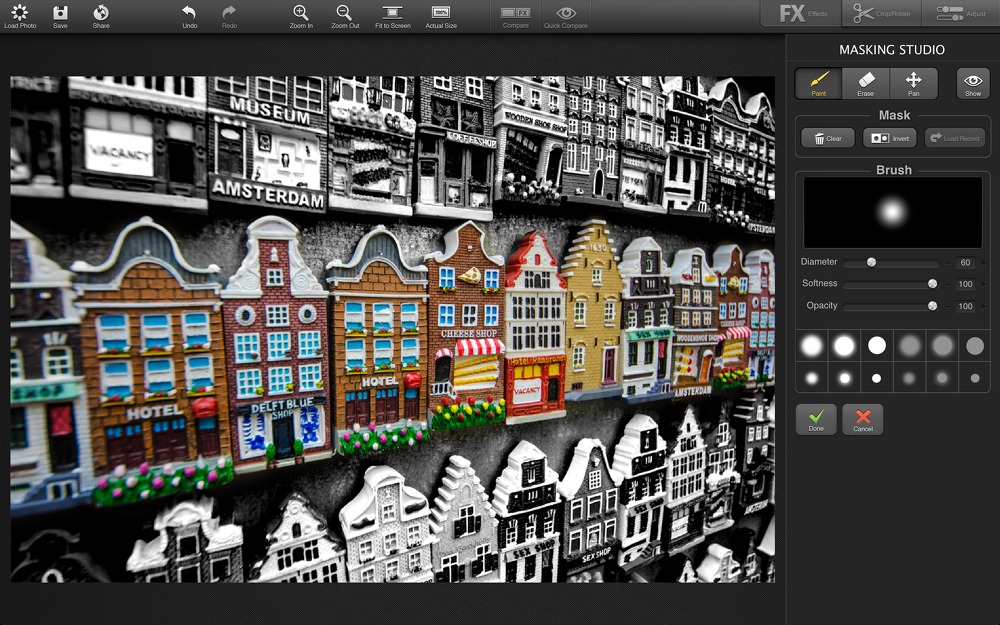The width and height of the screenshot is (1000, 625).
Task: Click the brush preview box
Action: (x=892, y=212)
